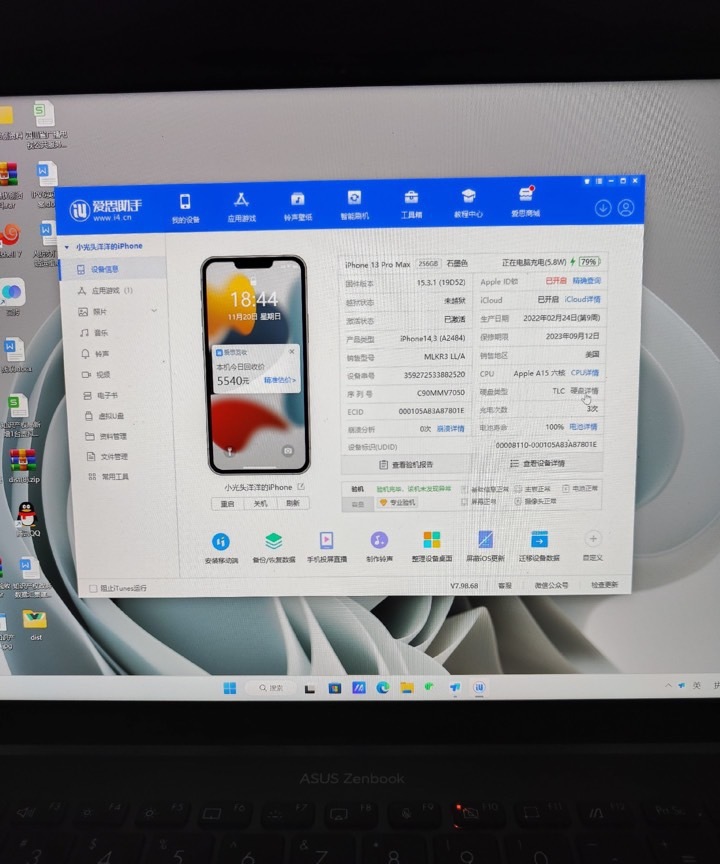Click the 重启 restart button
The width and height of the screenshot is (720, 864).
[x=228, y=504]
